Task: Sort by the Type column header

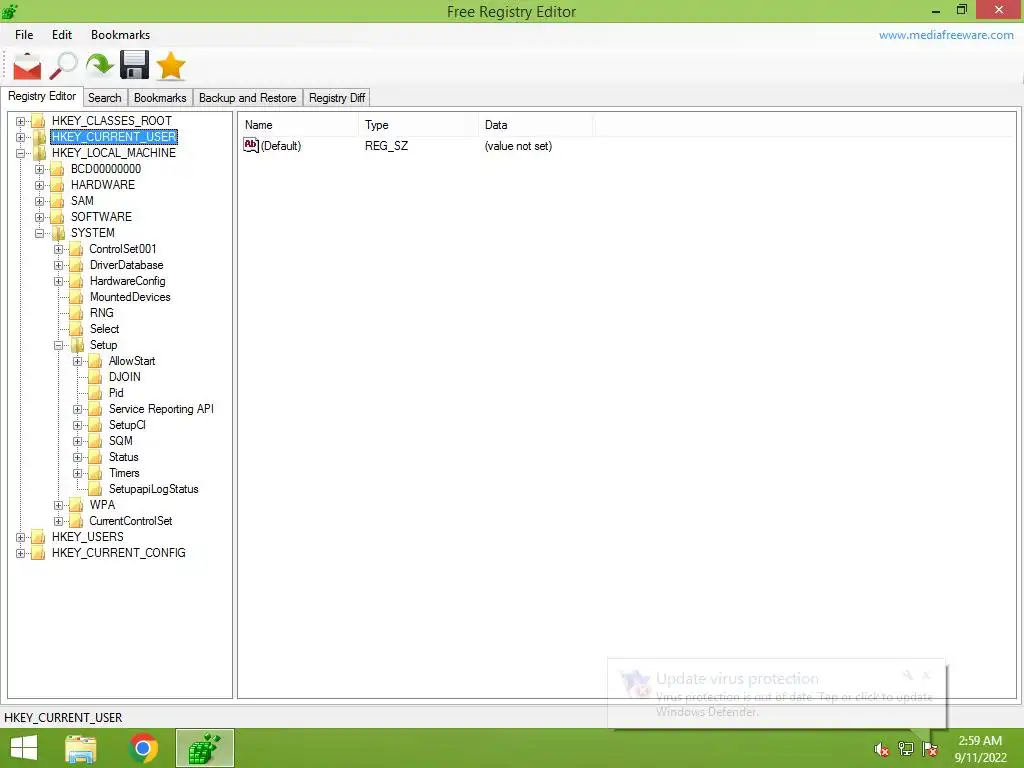Action: click(418, 125)
